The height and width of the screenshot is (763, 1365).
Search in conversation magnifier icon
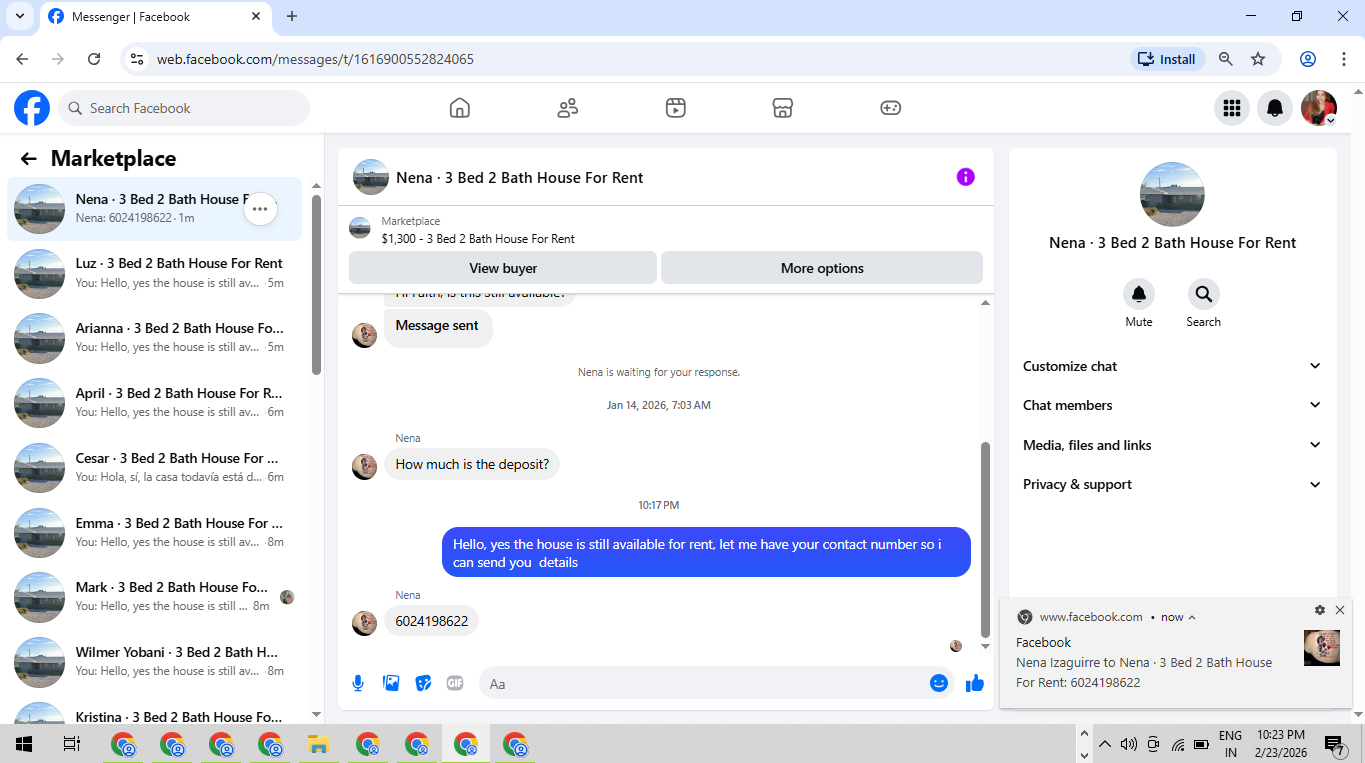click(1203, 294)
